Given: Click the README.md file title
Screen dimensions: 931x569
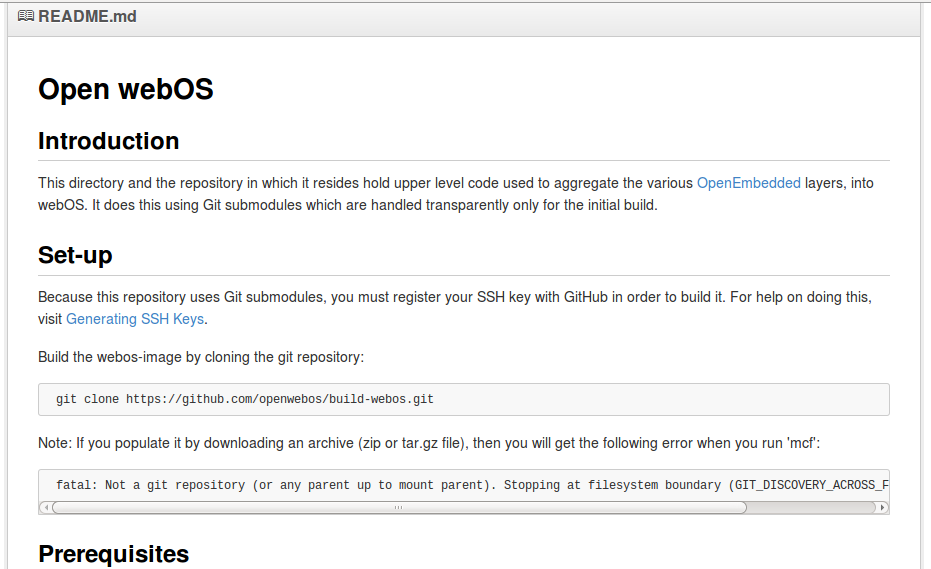Looking at the screenshot, I should point(87,16).
